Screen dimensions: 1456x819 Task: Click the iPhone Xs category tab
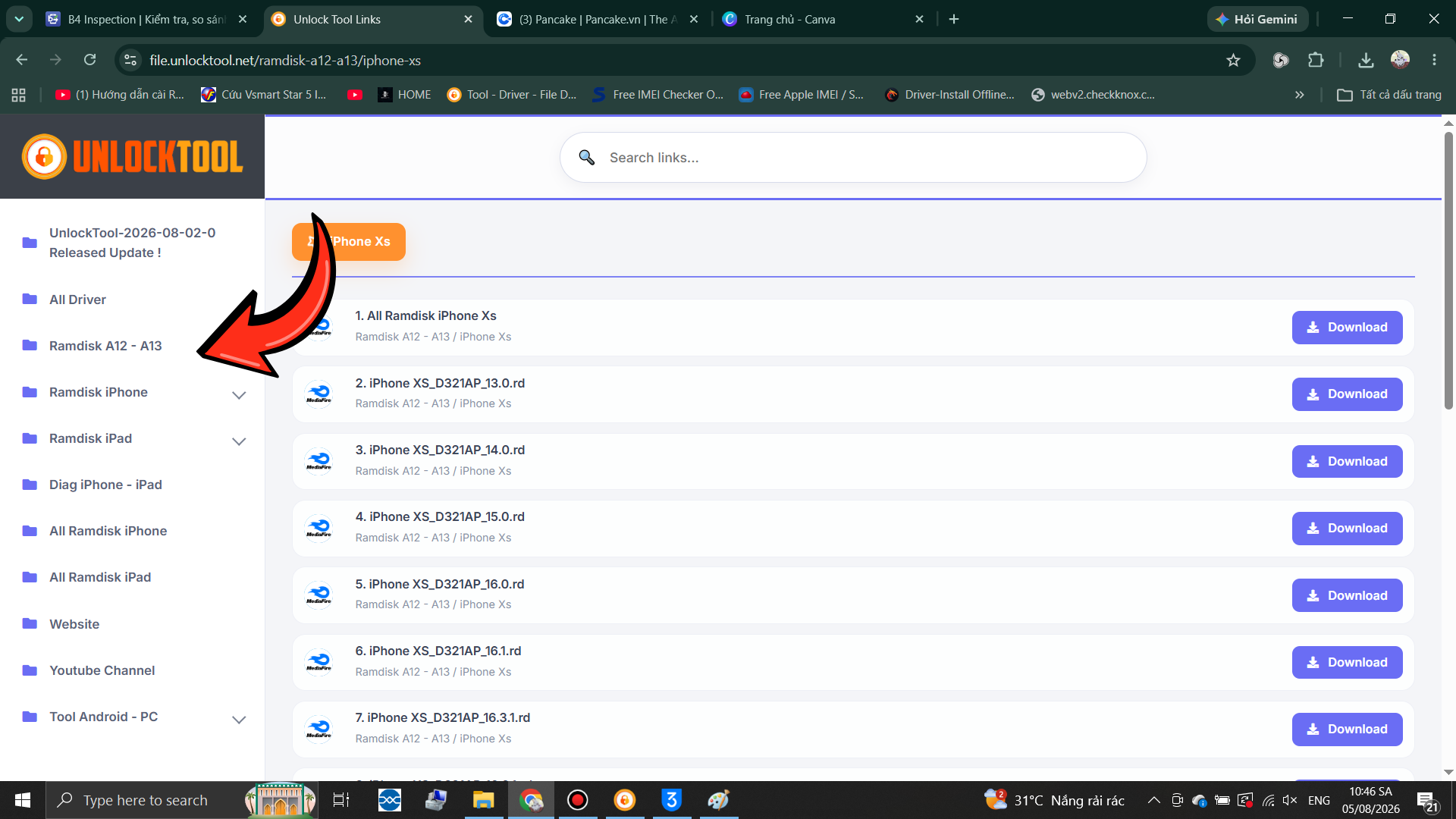pos(349,242)
